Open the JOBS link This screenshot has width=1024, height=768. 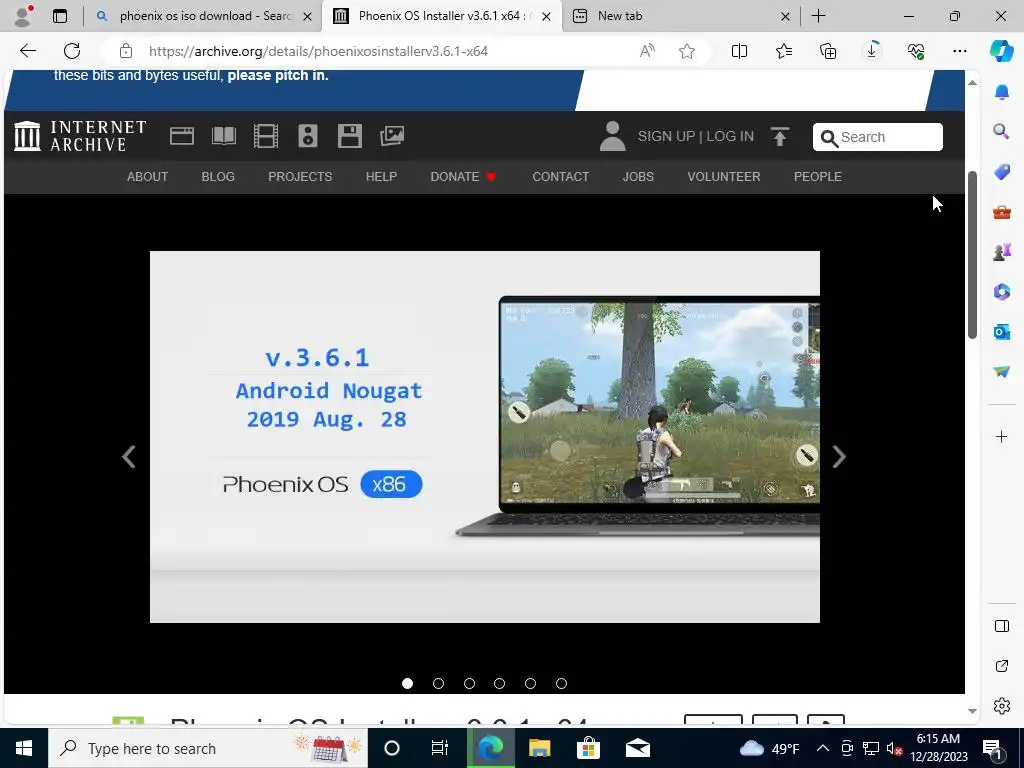(x=637, y=177)
